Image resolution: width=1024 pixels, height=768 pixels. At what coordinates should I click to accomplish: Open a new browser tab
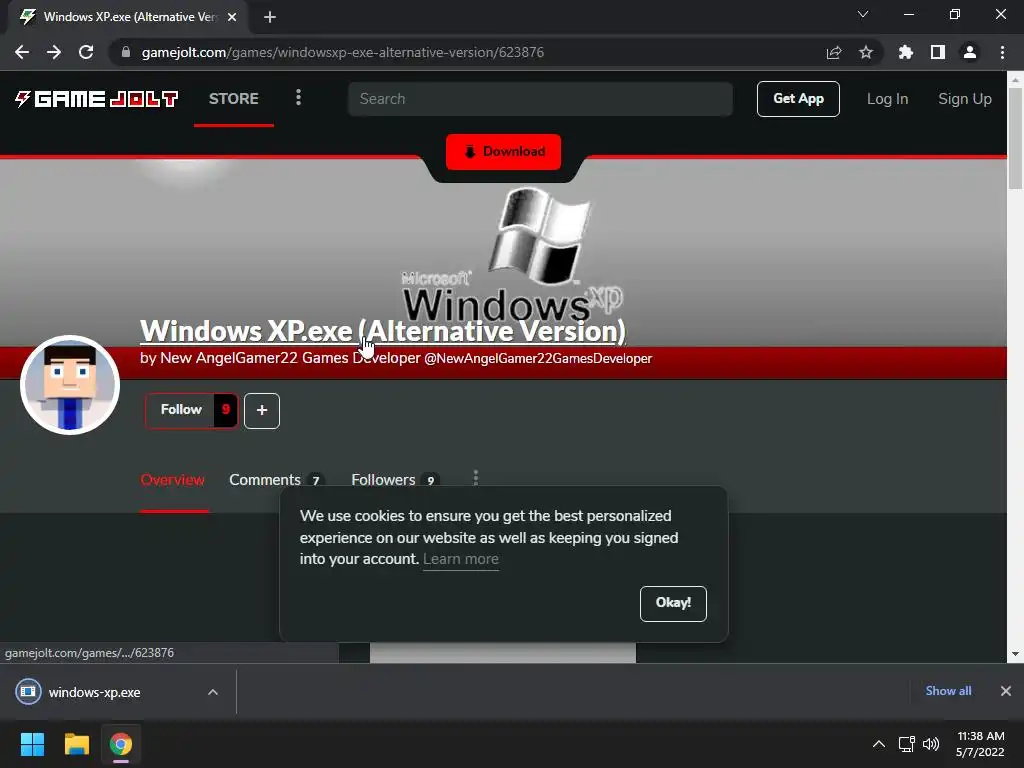pos(270,17)
